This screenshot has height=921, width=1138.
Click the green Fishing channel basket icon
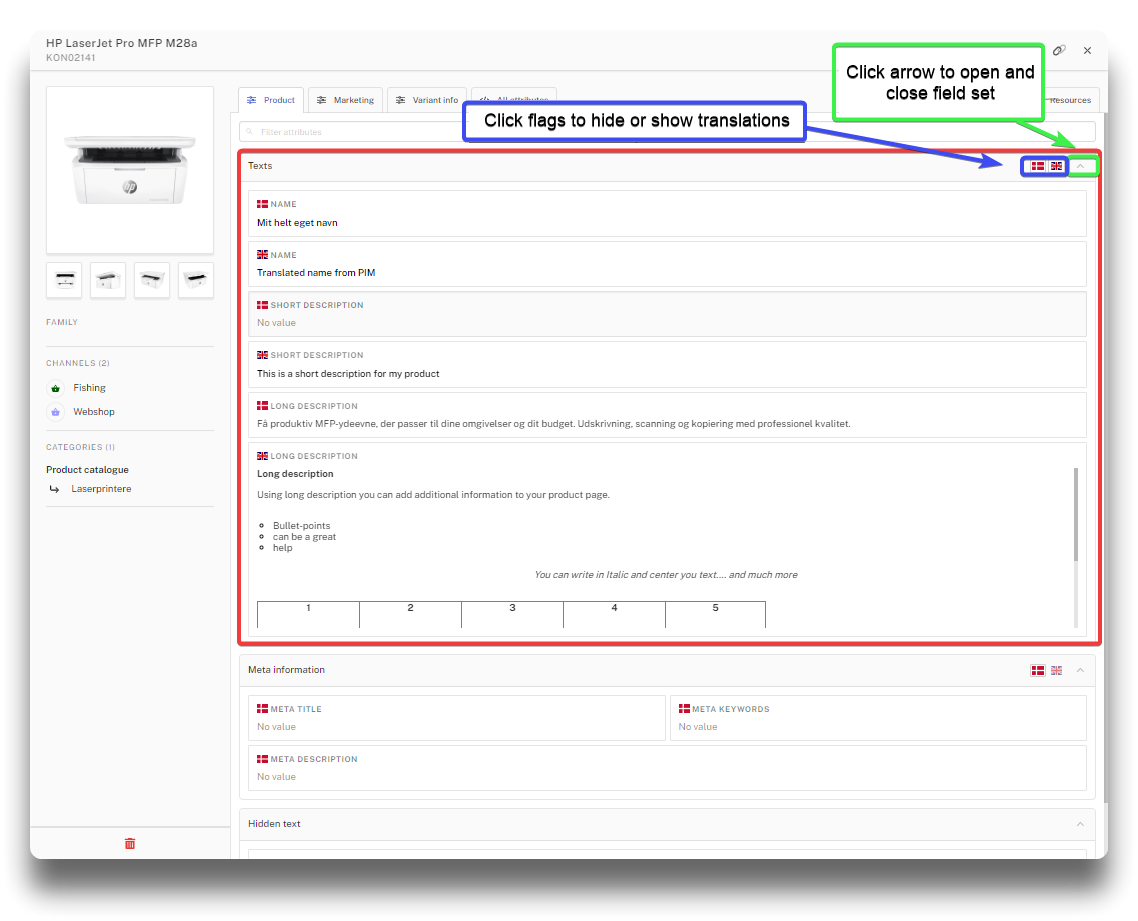(55, 388)
